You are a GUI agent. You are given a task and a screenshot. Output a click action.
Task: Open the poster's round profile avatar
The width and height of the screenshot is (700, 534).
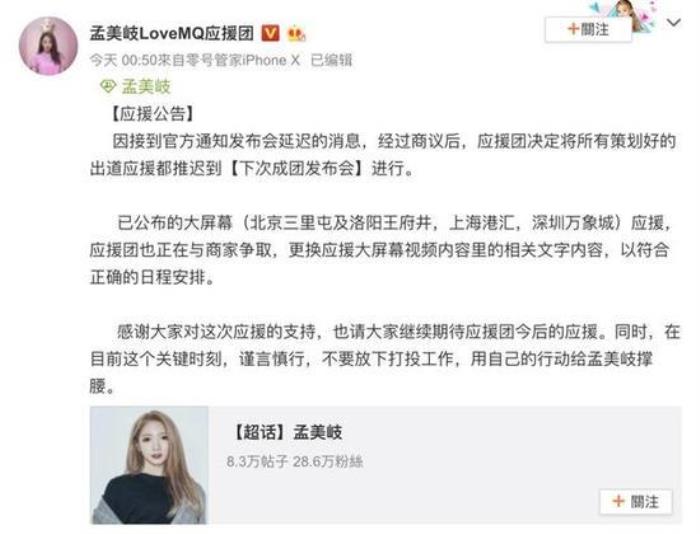48,46
